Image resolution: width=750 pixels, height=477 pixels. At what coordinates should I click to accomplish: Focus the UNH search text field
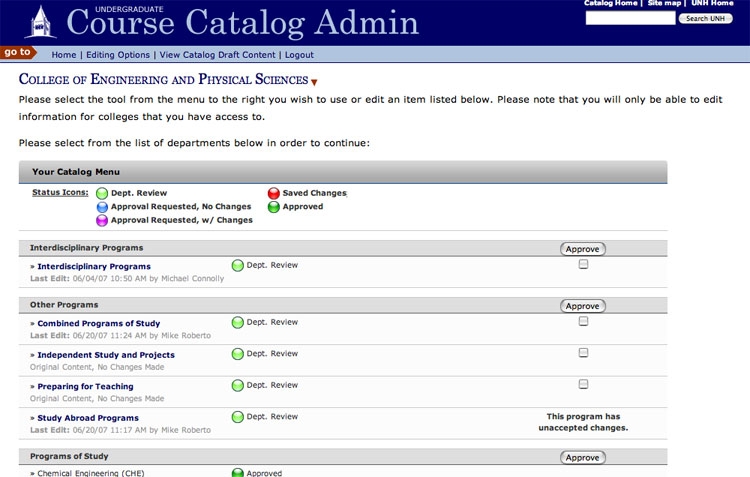(x=630, y=18)
